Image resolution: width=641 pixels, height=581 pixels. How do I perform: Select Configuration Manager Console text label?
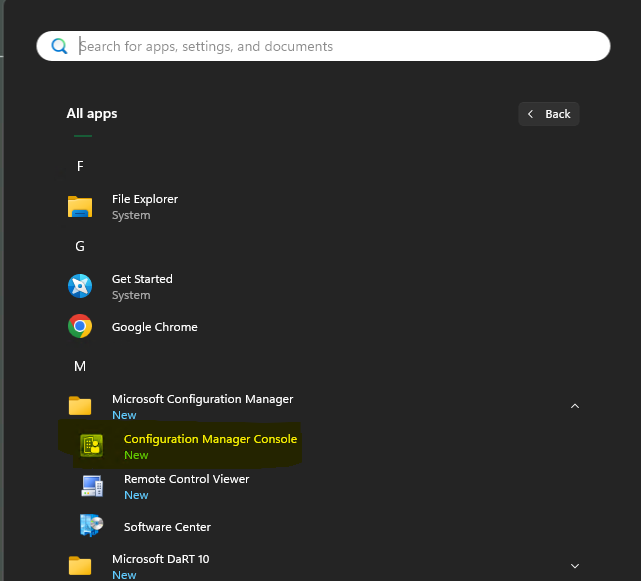pyautogui.click(x=211, y=439)
